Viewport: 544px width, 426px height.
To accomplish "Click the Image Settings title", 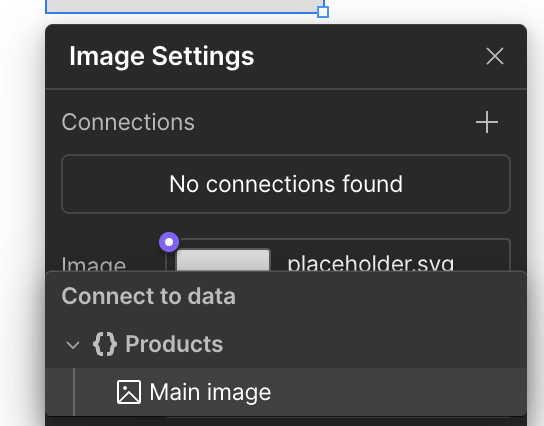I will point(162,56).
